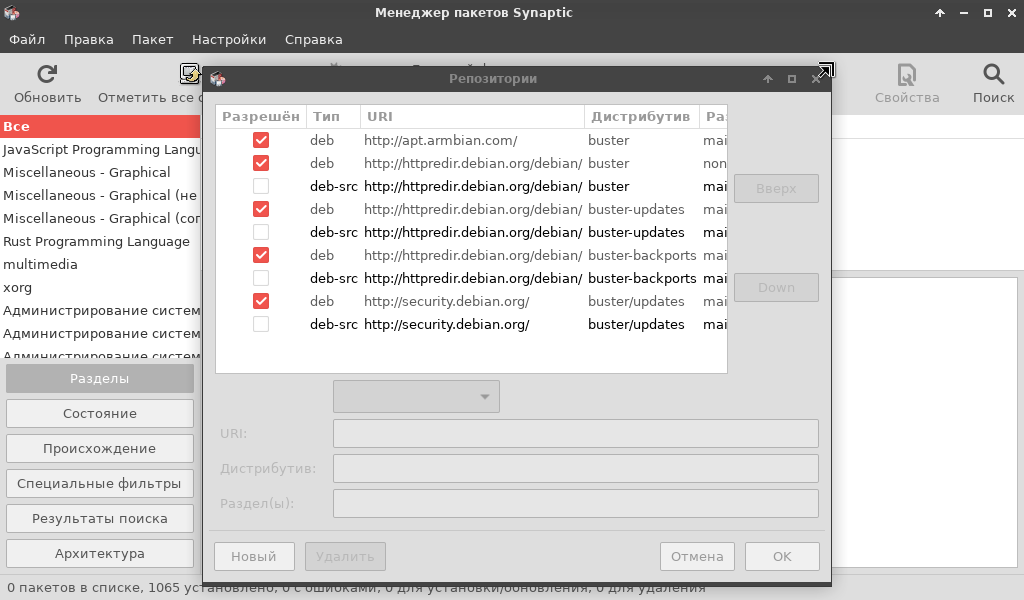Uncheck the deb buster-updates repository
Viewport: 1024px width, 600px height.
[x=261, y=209]
